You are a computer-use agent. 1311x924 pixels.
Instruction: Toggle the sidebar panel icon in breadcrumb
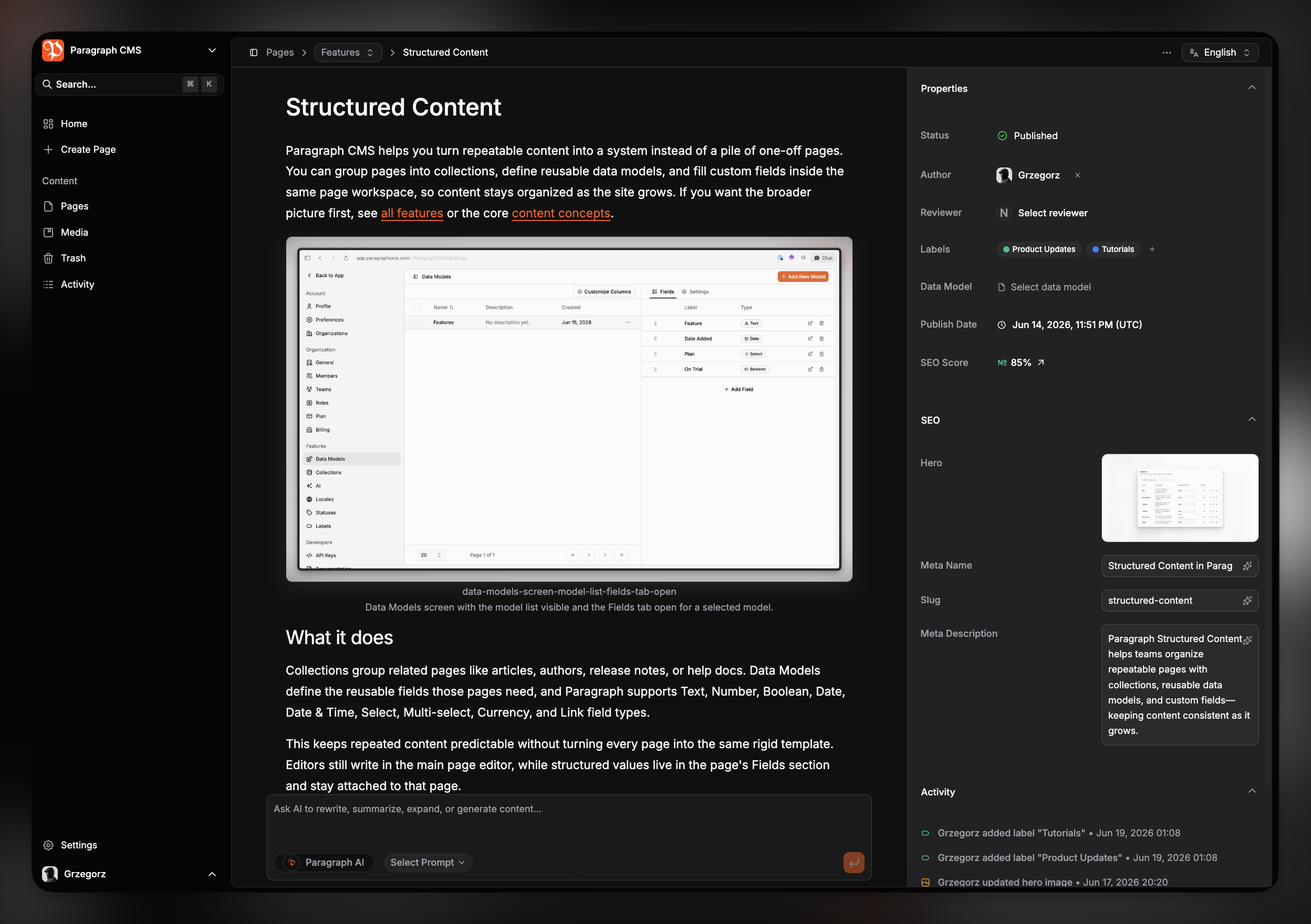pyautogui.click(x=254, y=52)
